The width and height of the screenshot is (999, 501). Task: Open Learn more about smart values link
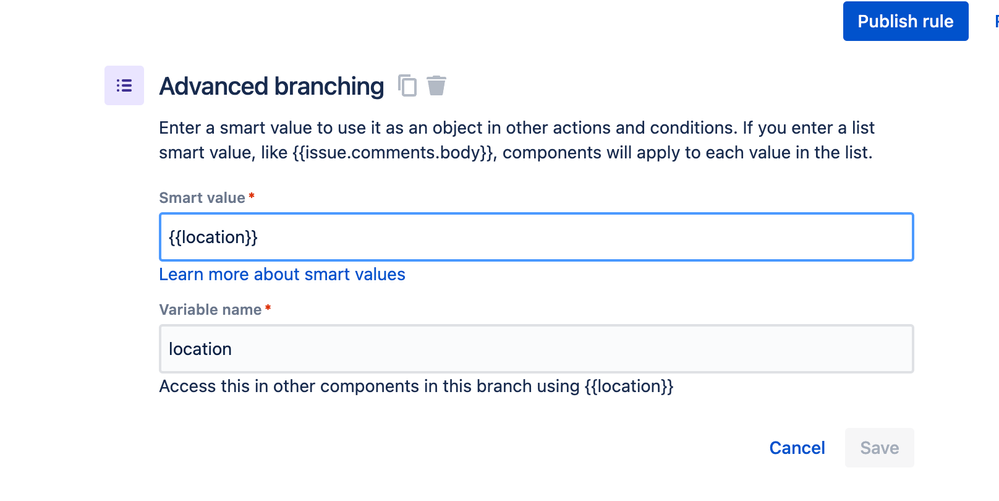(x=282, y=274)
